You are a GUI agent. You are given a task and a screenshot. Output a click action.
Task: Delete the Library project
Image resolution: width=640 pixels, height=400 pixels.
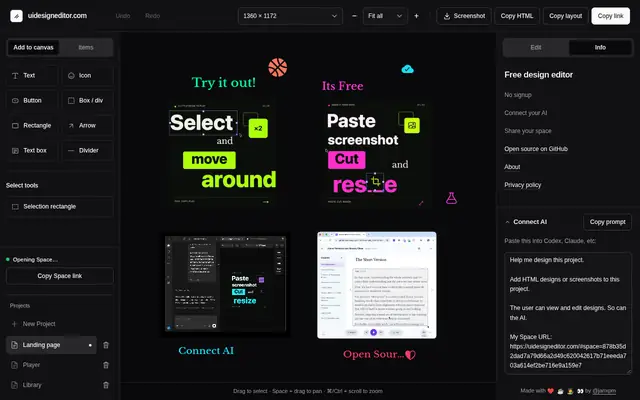point(106,385)
